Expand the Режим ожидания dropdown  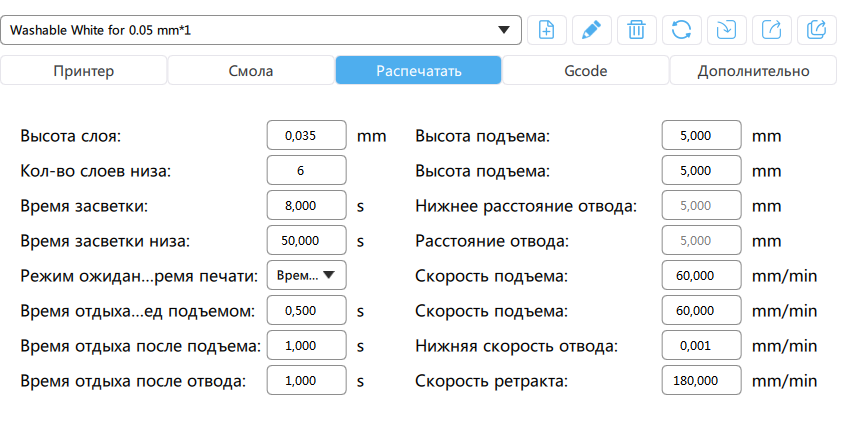307,275
